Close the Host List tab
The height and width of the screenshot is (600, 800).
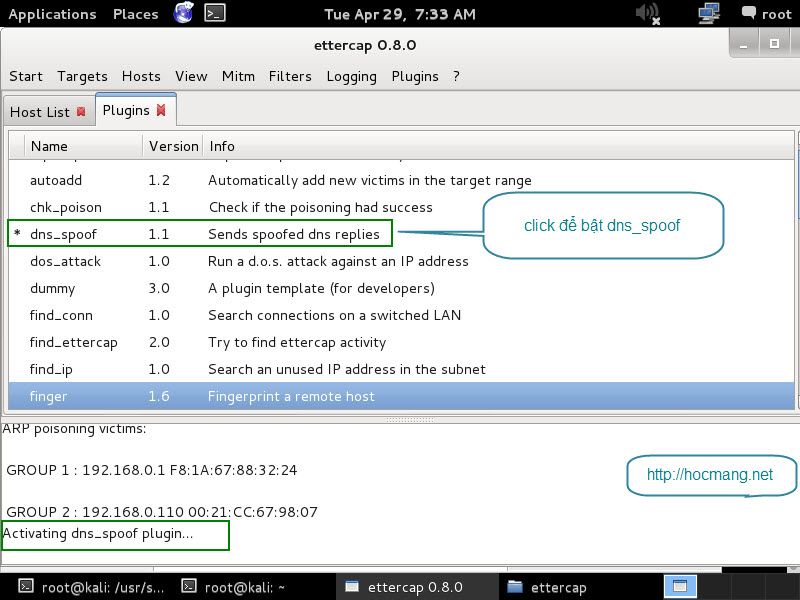(81, 111)
